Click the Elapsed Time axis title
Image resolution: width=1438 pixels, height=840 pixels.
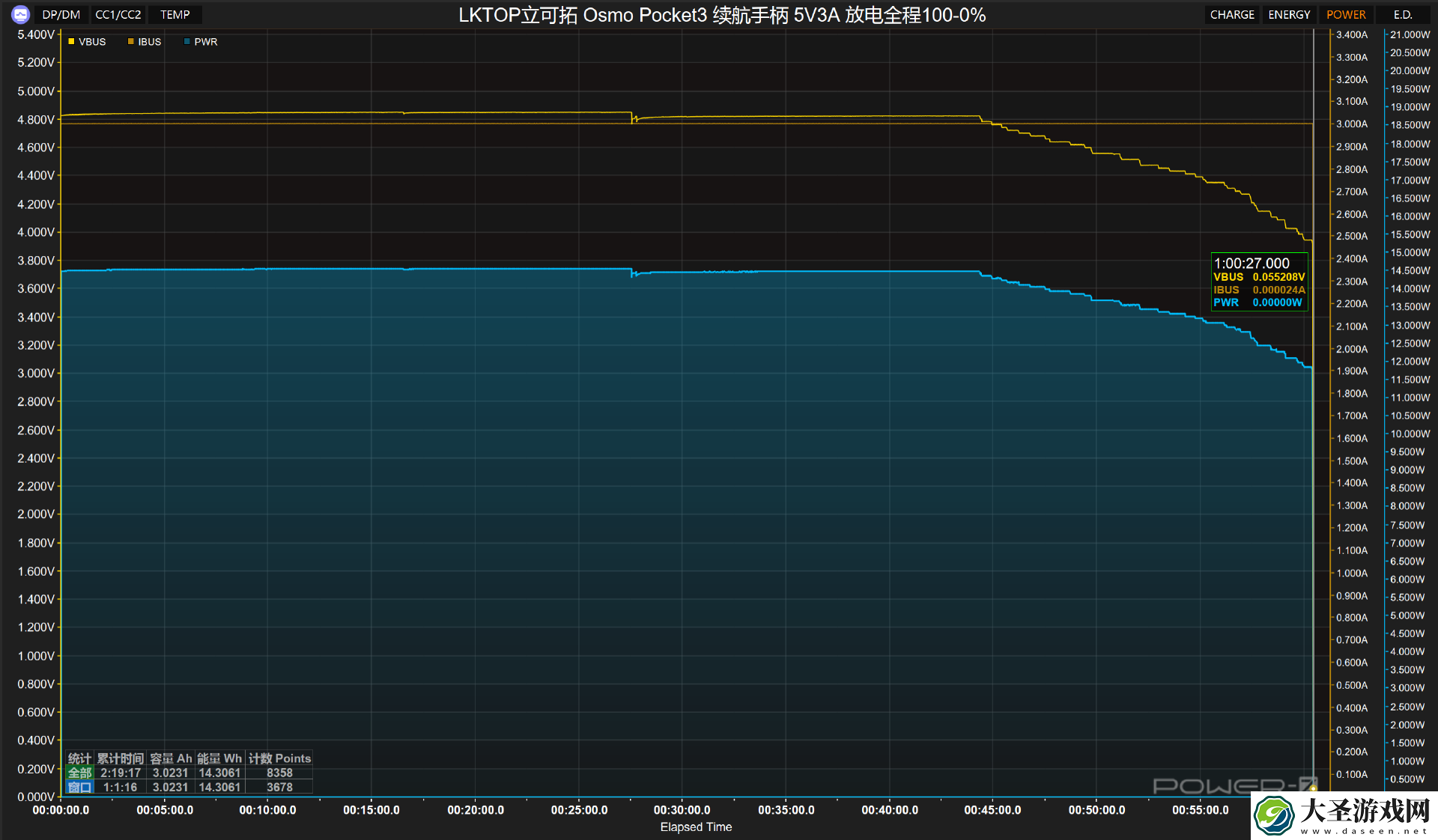pos(696,827)
